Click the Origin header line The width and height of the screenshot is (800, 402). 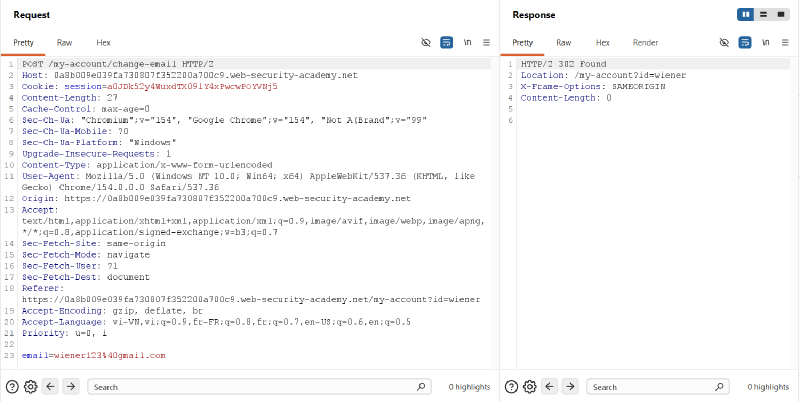point(216,199)
